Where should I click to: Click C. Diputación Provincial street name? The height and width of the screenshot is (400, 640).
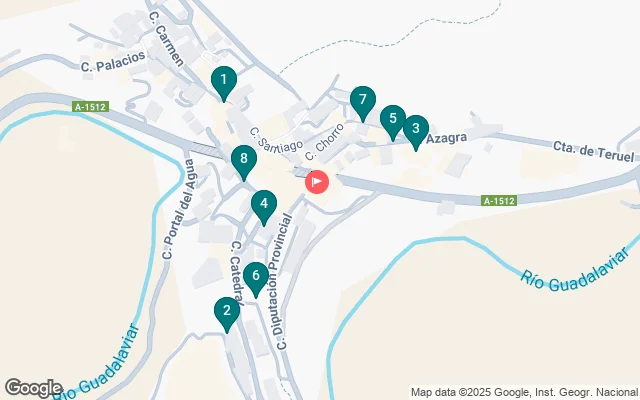[x=284, y=282]
